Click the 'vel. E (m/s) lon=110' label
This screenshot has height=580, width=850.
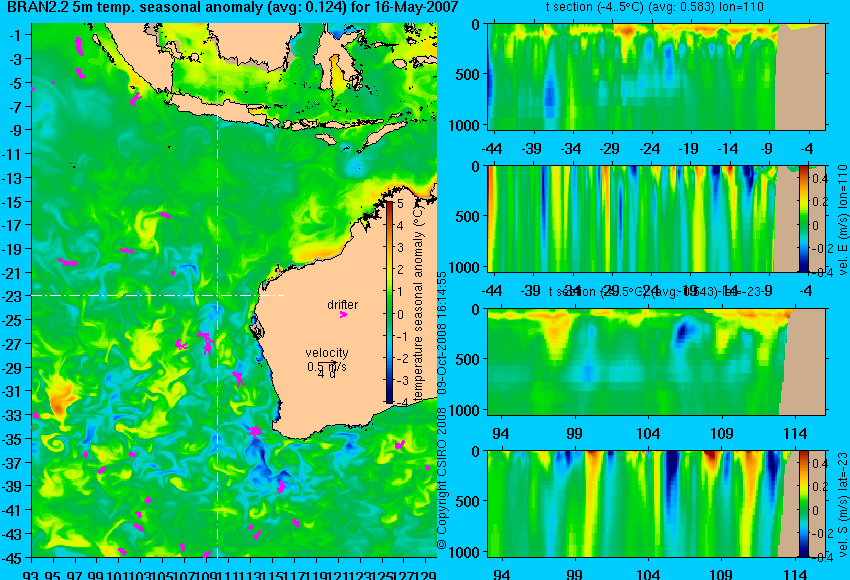[x=842, y=220]
